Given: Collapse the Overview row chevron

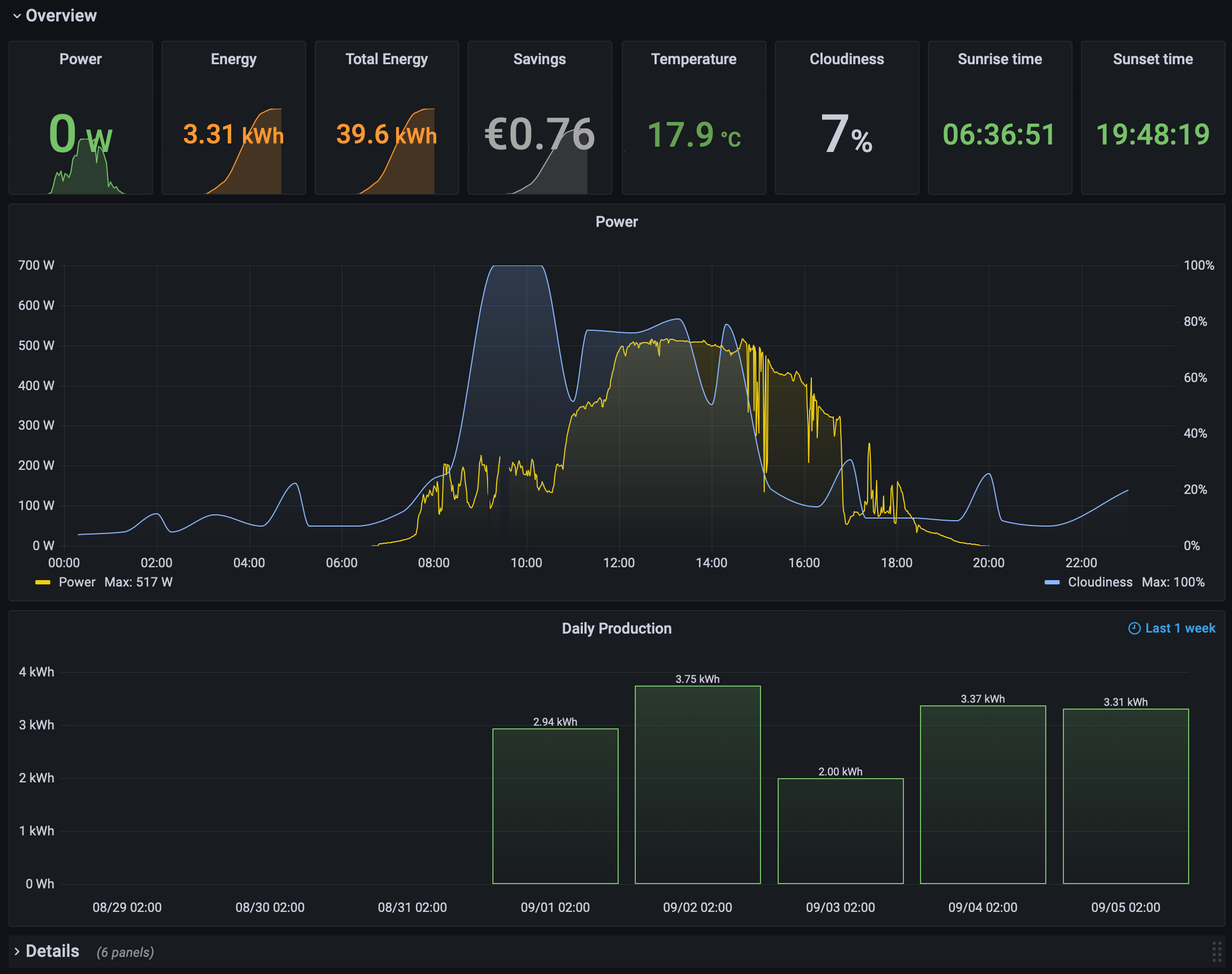Looking at the screenshot, I should coord(17,16).
